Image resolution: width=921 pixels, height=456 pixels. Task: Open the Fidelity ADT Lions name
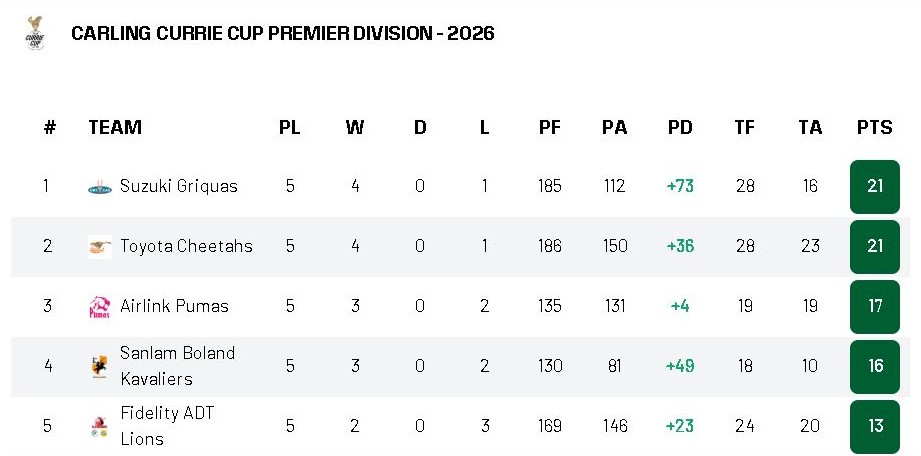pos(167,425)
